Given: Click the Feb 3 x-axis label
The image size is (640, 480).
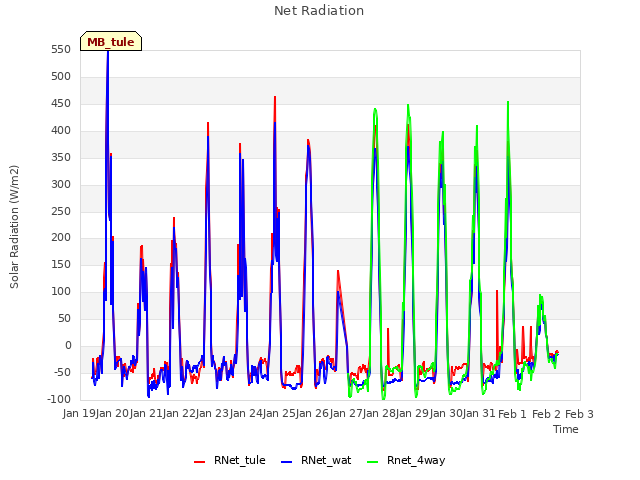Looking at the screenshot, I should point(580,414).
